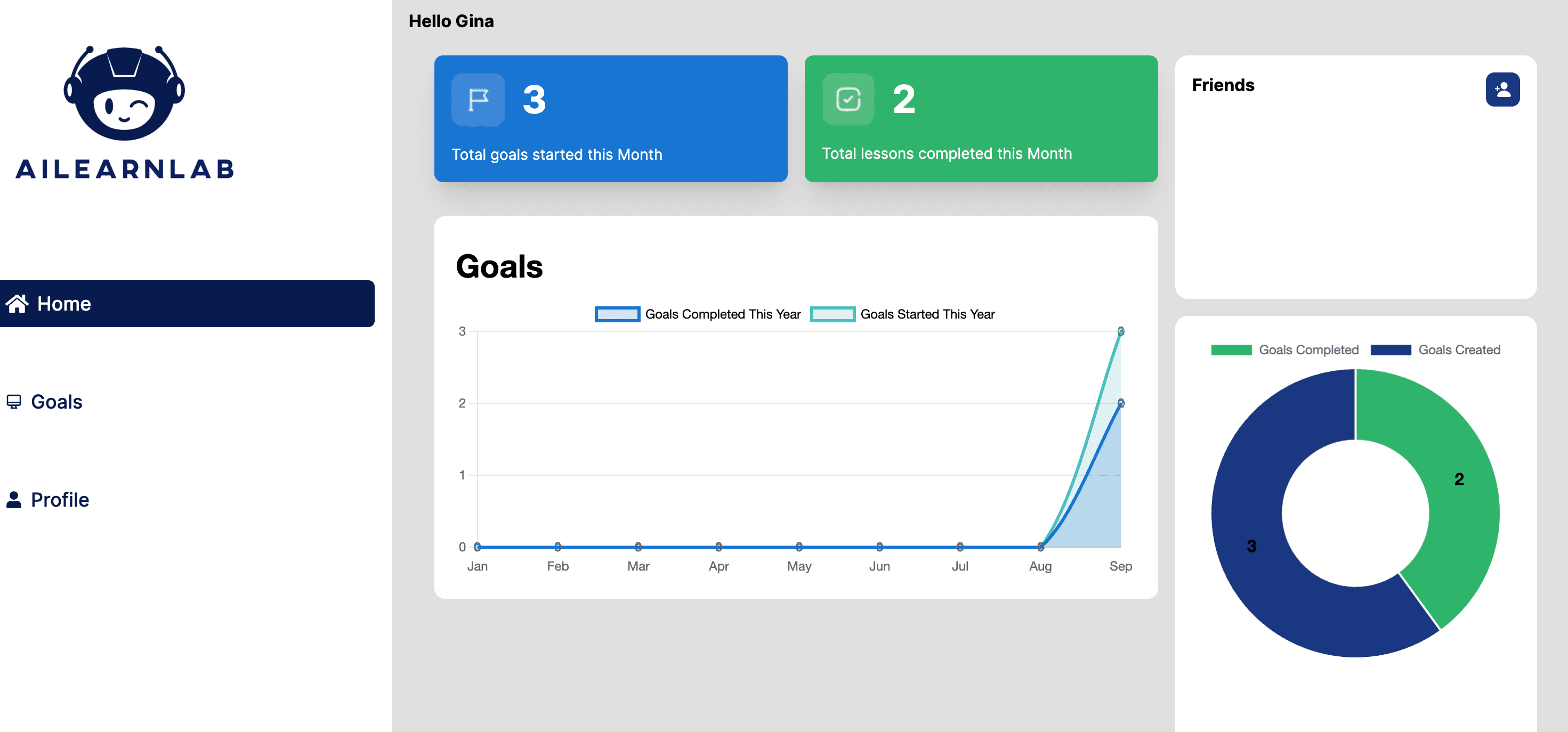The image size is (1568, 732).
Task: Click the monitor icon beside Goals
Action: [13, 402]
